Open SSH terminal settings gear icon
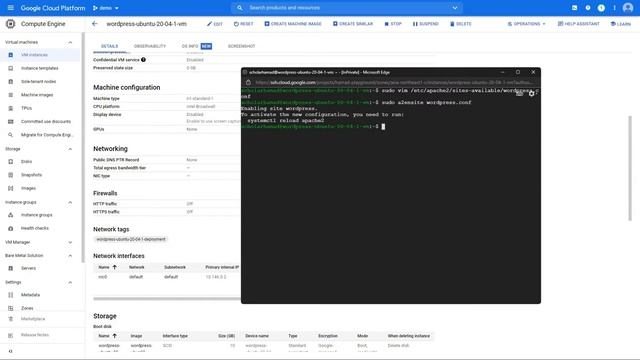Viewport: 640px width, 360px height. (531, 93)
